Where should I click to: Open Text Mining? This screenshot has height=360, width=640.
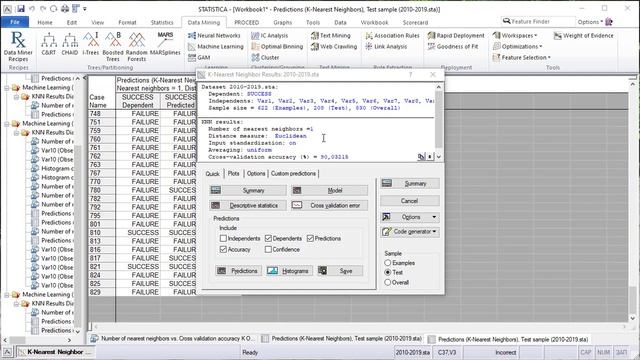[331, 36]
